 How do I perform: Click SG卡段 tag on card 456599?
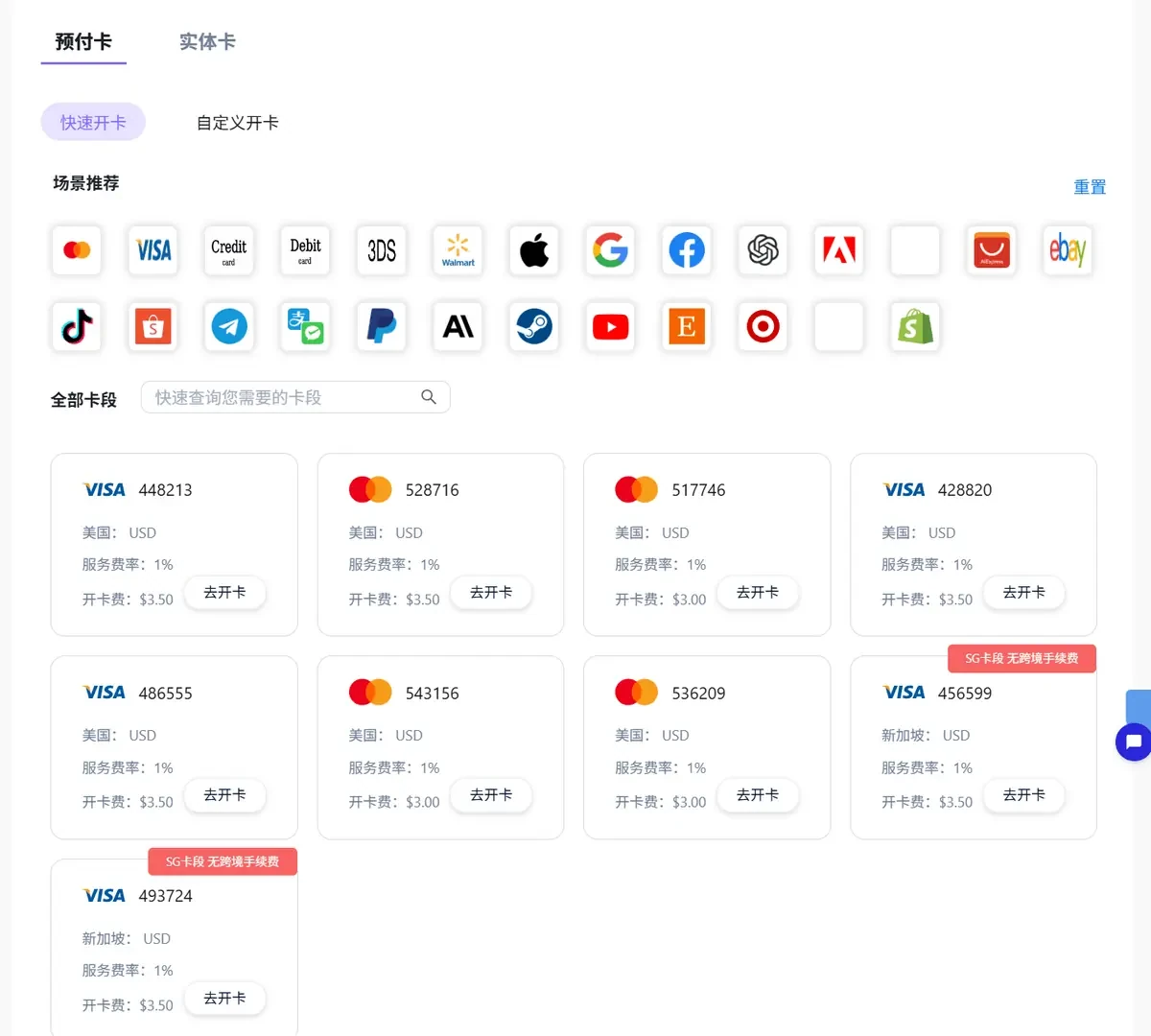tap(1022, 659)
